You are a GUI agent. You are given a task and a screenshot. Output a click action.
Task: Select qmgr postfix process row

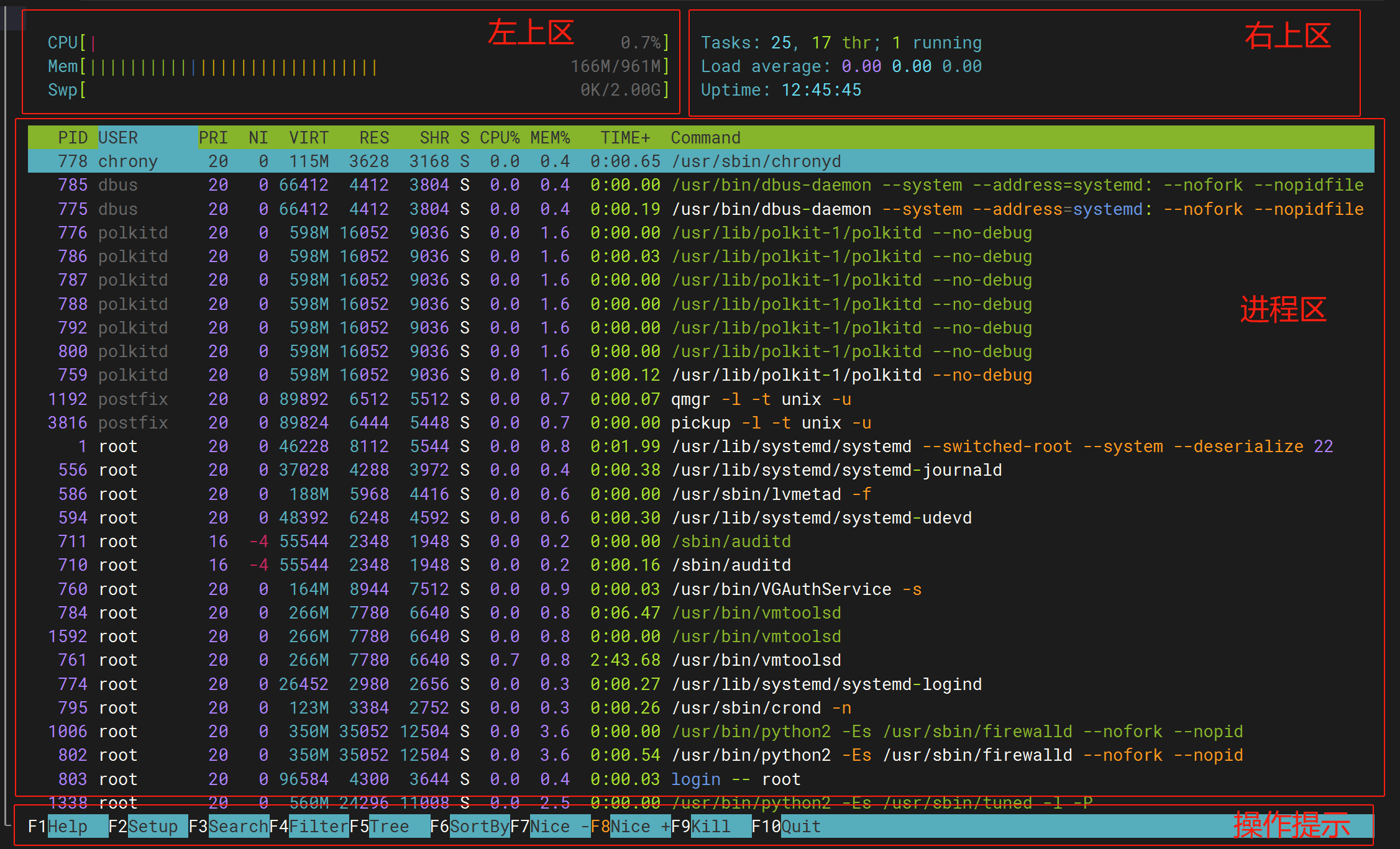pyautogui.click(x=690, y=399)
